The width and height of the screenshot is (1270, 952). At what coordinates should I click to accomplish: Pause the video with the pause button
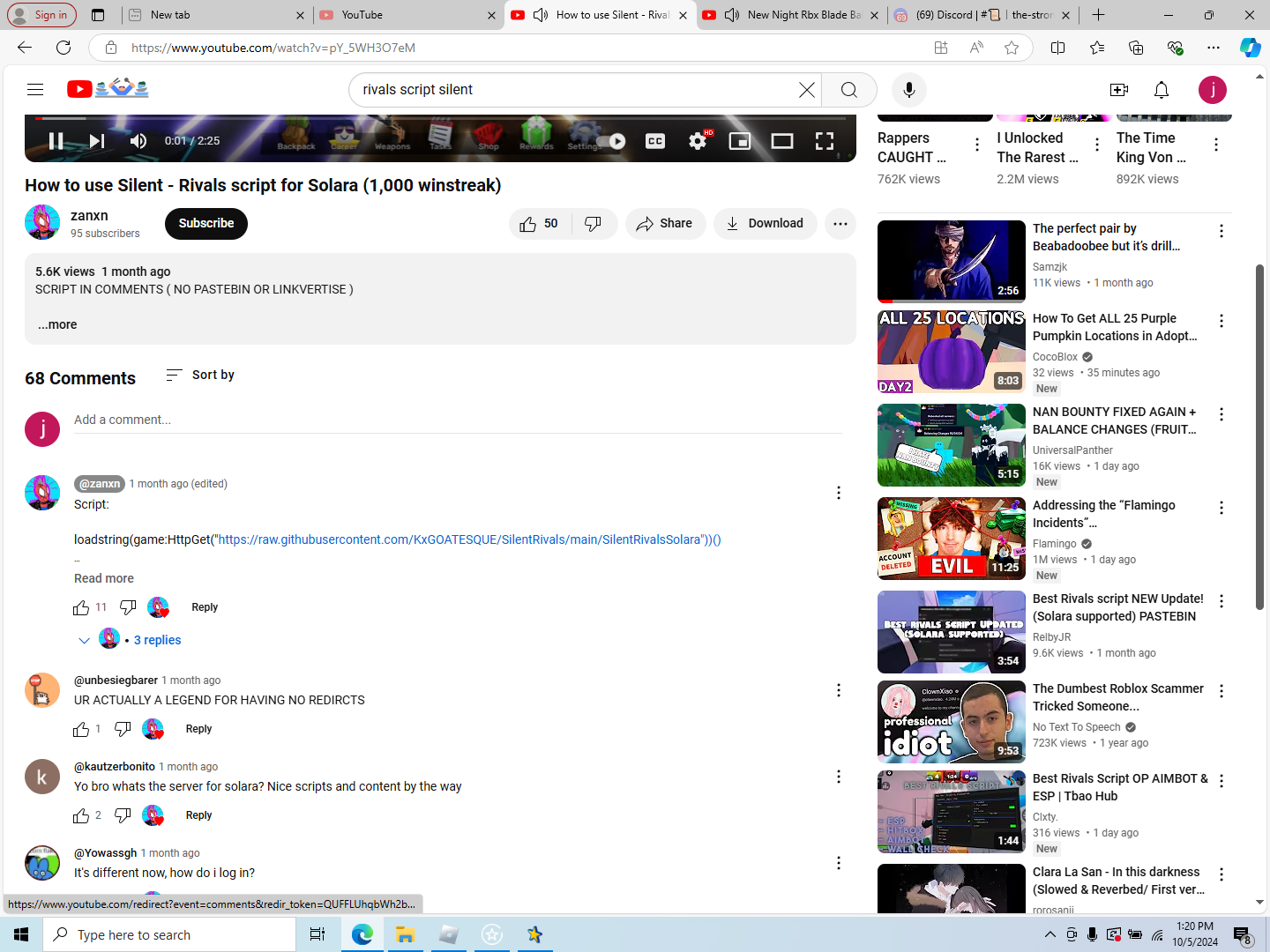[56, 141]
